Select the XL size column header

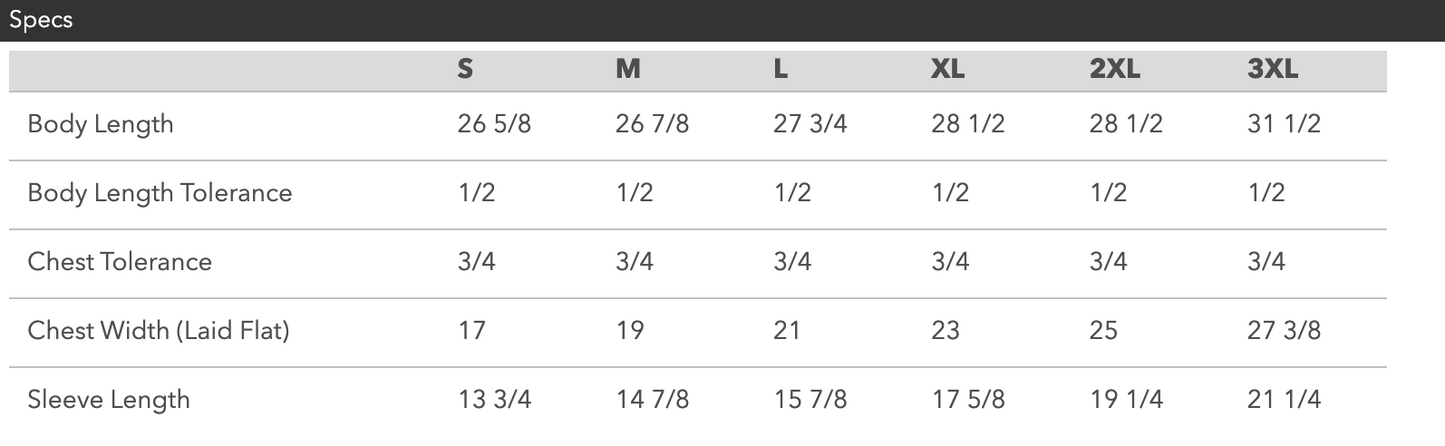point(948,69)
